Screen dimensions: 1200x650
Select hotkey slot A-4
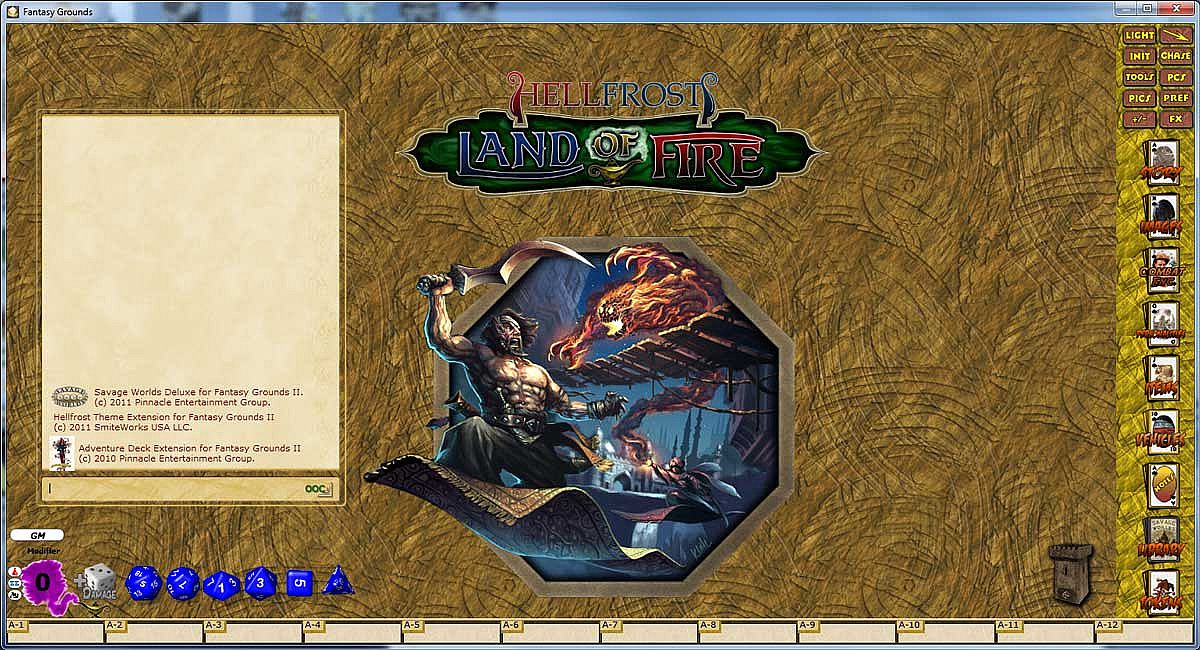[352, 633]
